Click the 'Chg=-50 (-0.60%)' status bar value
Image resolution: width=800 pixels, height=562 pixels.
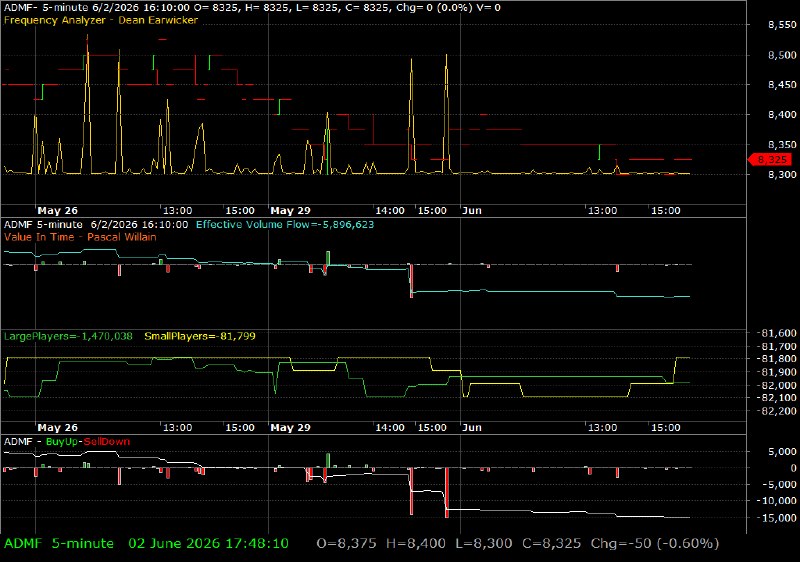pyautogui.click(x=655, y=544)
